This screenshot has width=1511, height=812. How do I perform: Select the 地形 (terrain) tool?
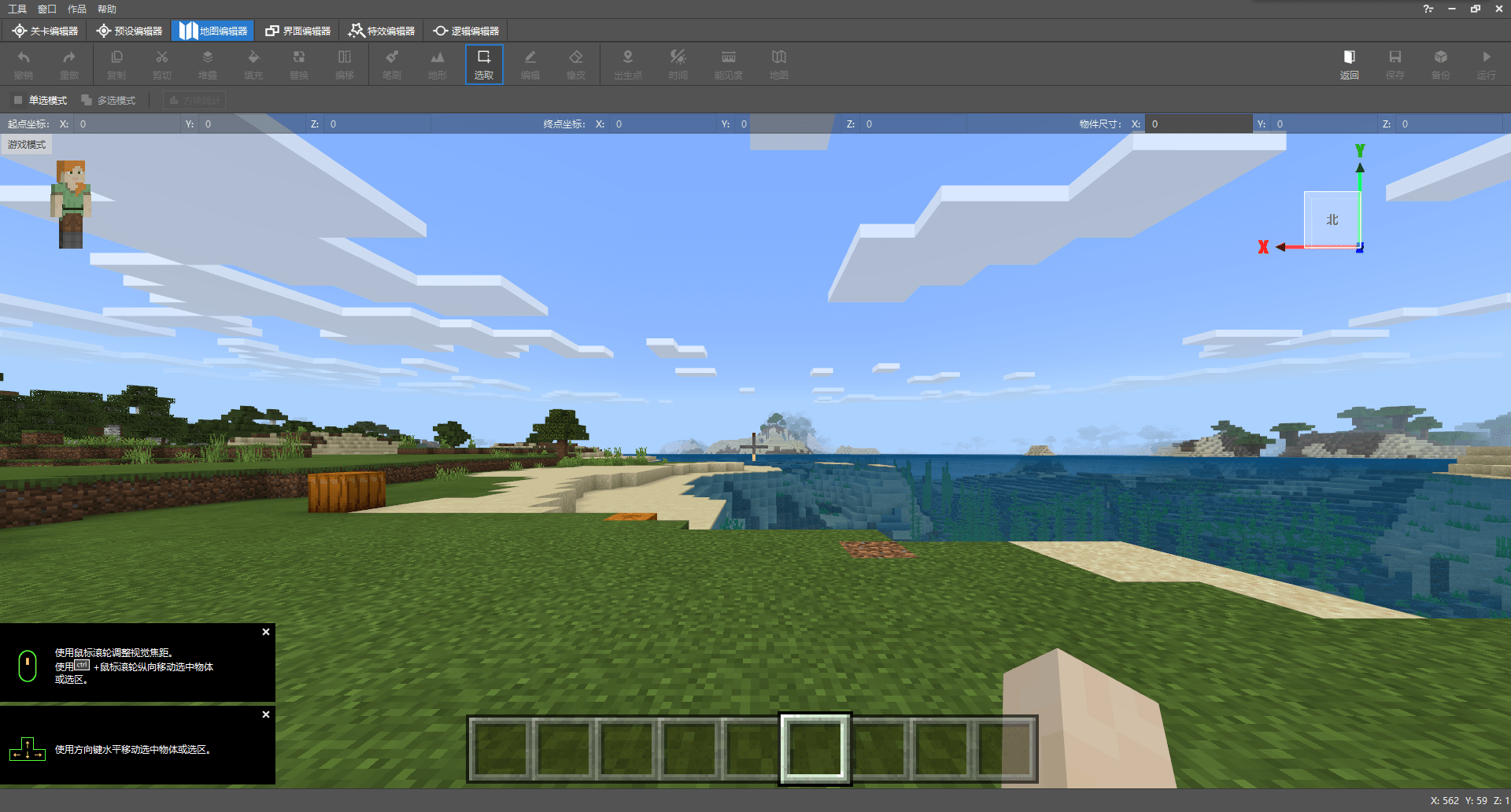tap(438, 64)
